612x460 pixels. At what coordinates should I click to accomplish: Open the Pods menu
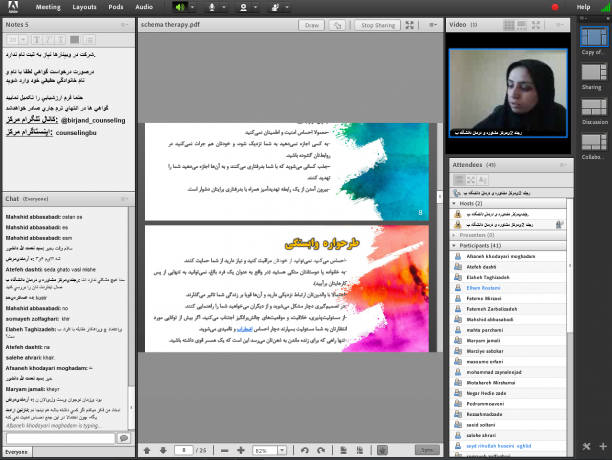(116, 7)
